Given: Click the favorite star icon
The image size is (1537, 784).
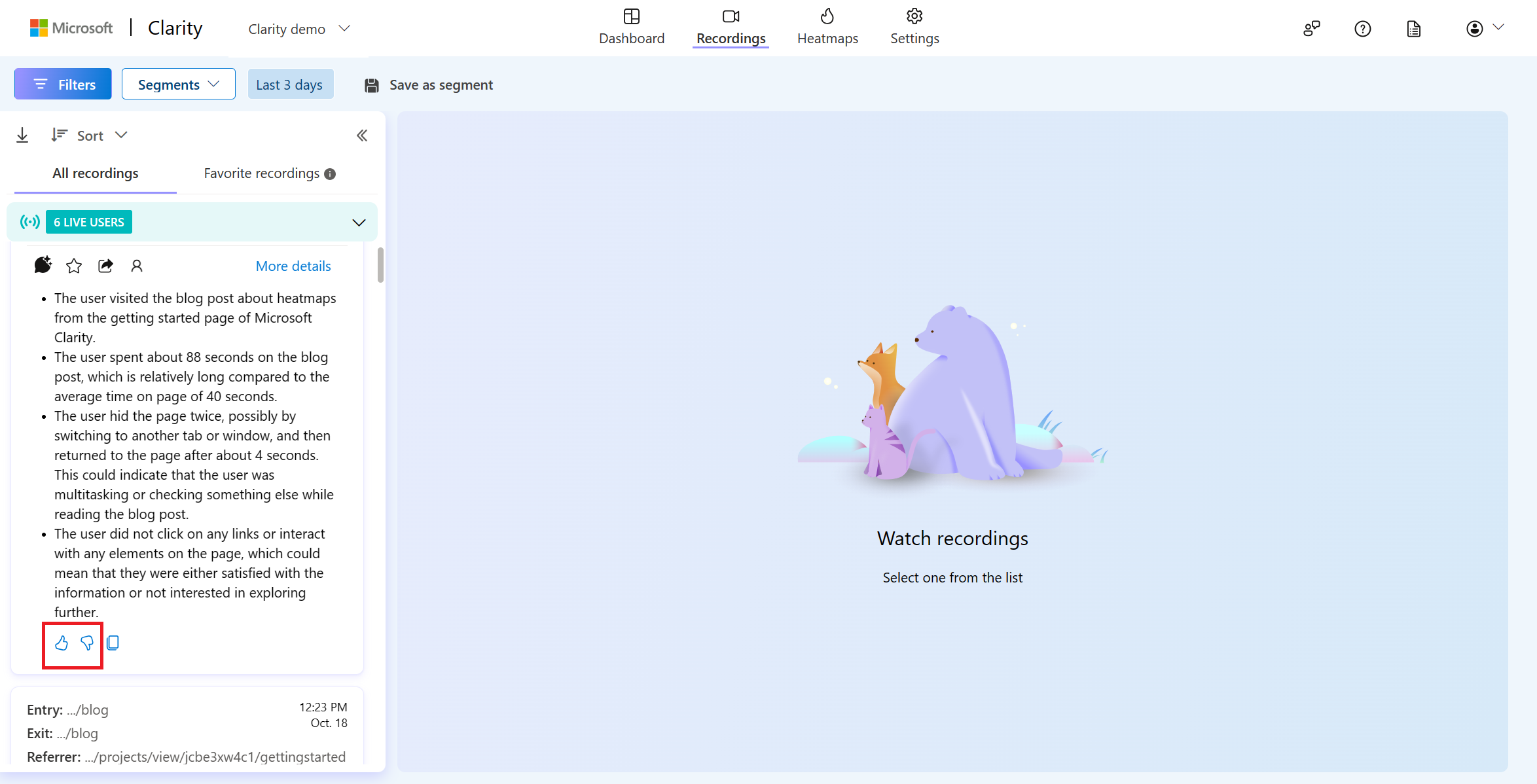Looking at the screenshot, I should pos(74,266).
